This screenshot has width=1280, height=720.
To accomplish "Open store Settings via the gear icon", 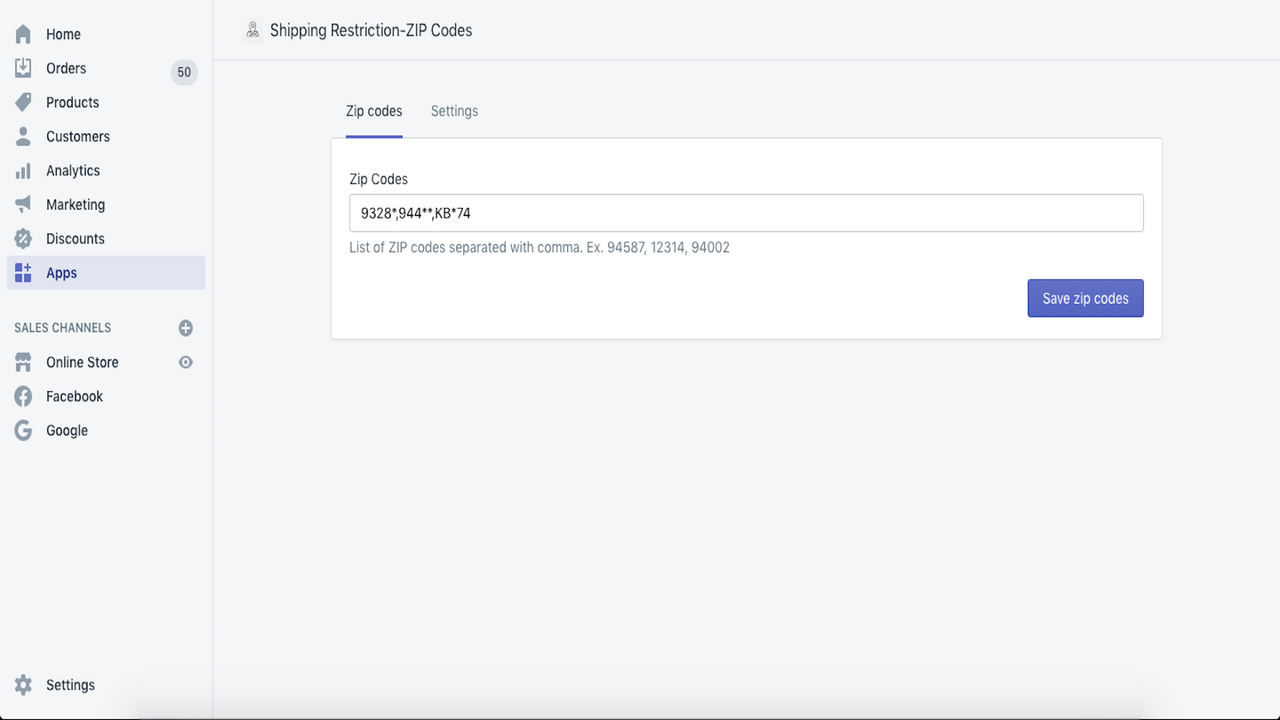I will coord(22,684).
